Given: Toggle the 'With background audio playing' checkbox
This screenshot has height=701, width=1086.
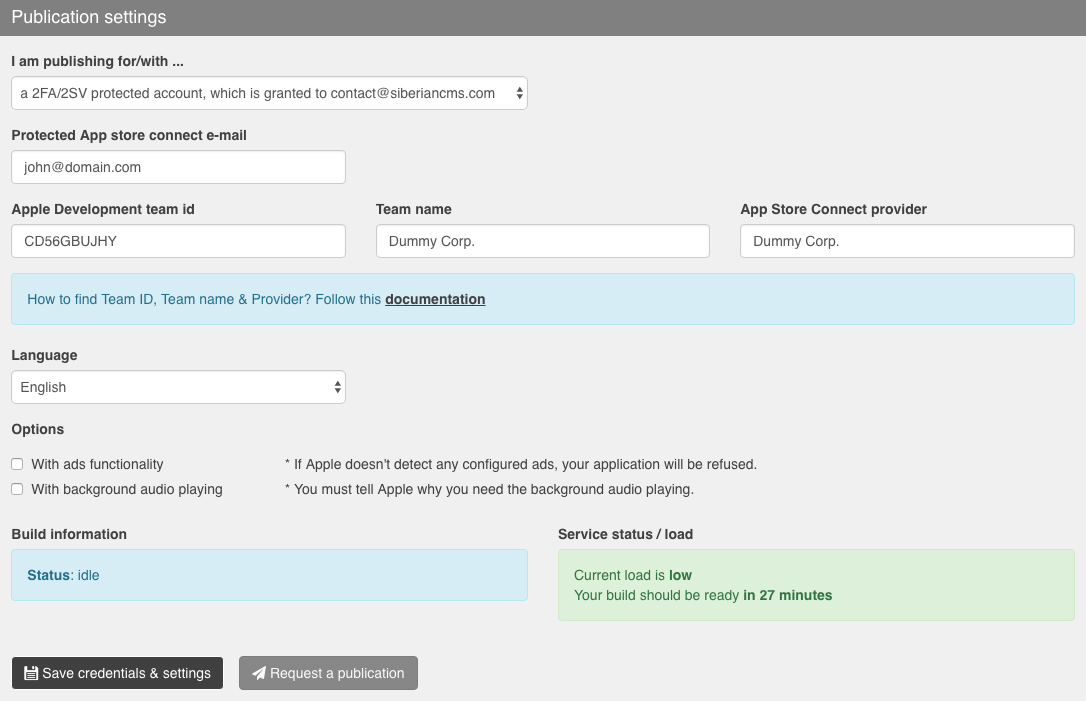Looking at the screenshot, I should coord(17,489).
